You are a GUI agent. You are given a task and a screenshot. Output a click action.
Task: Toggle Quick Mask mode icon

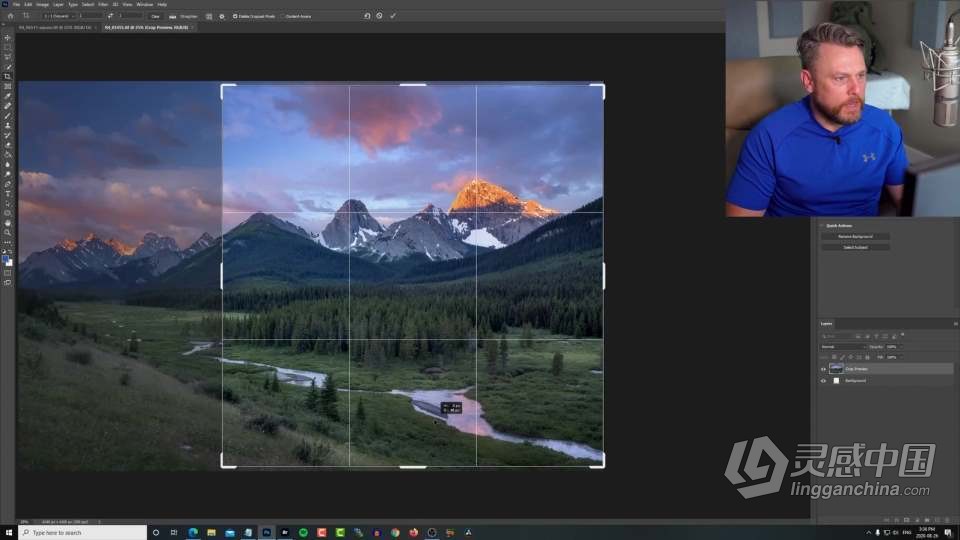coord(7,273)
